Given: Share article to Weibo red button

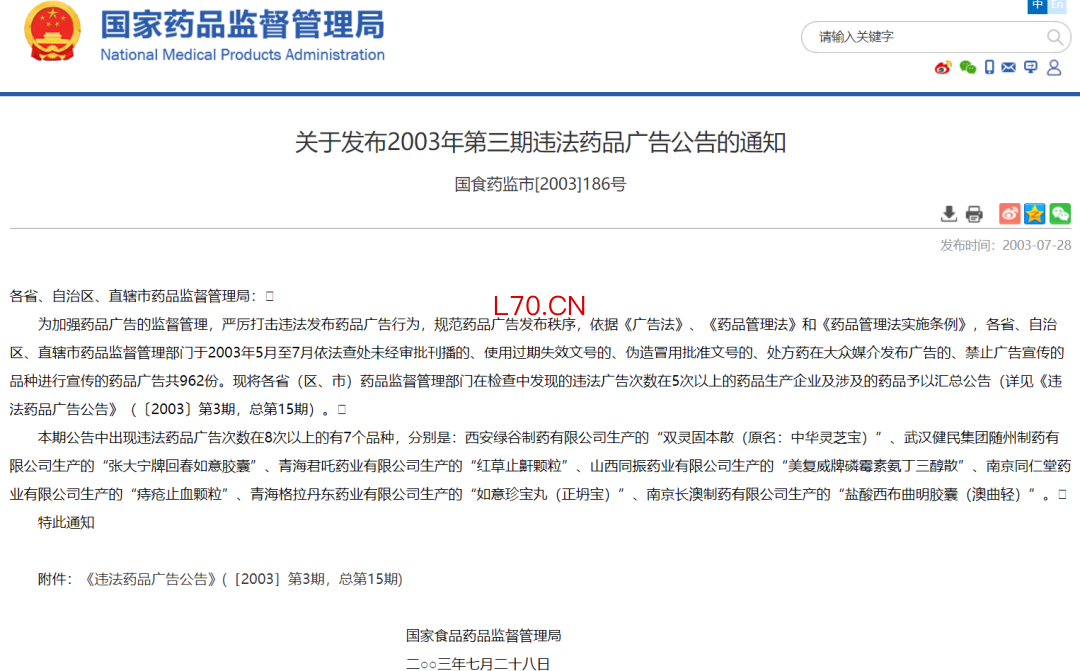Looking at the screenshot, I should 1010,214.
